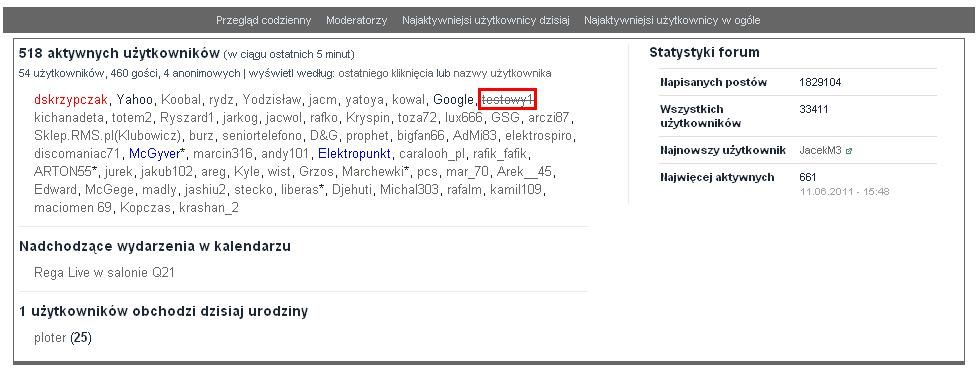This screenshot has width=980, height=378.
Task: Open andy101 user profile
Action: (285, 153)
